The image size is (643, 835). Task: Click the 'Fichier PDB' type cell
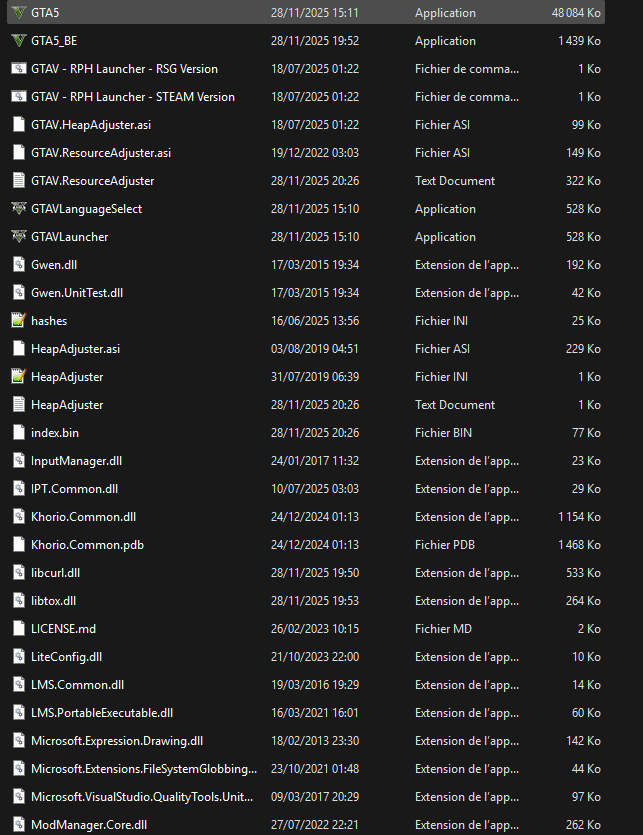[x=445, y=545]
